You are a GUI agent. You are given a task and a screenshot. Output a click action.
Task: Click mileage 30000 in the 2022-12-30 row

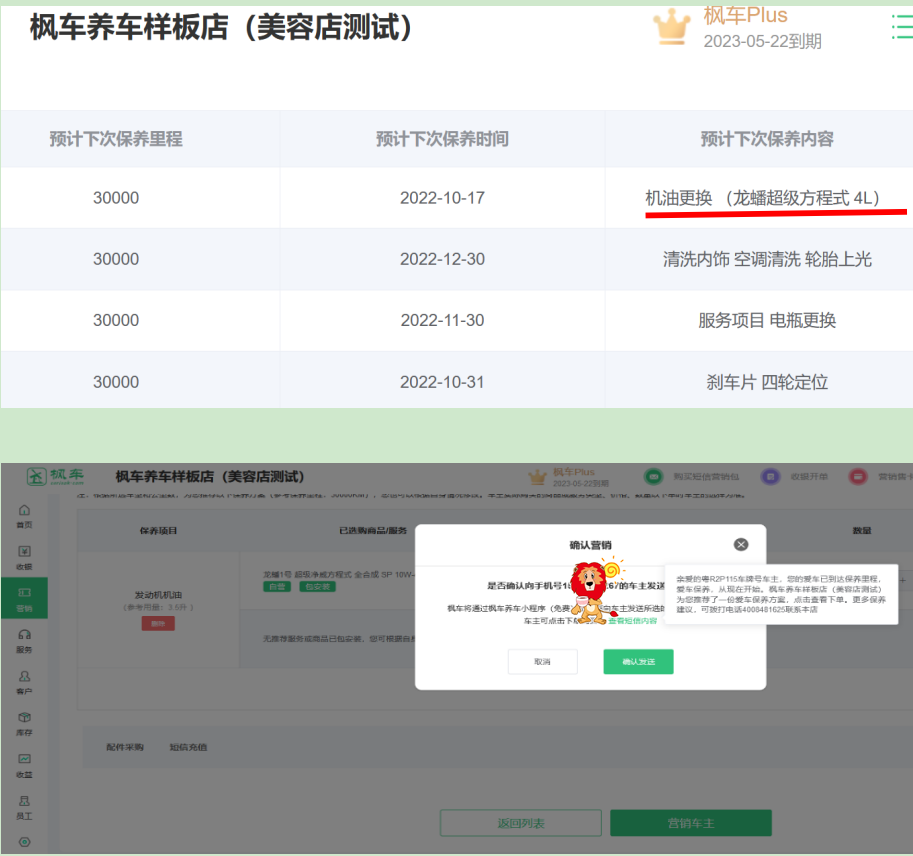116,259
